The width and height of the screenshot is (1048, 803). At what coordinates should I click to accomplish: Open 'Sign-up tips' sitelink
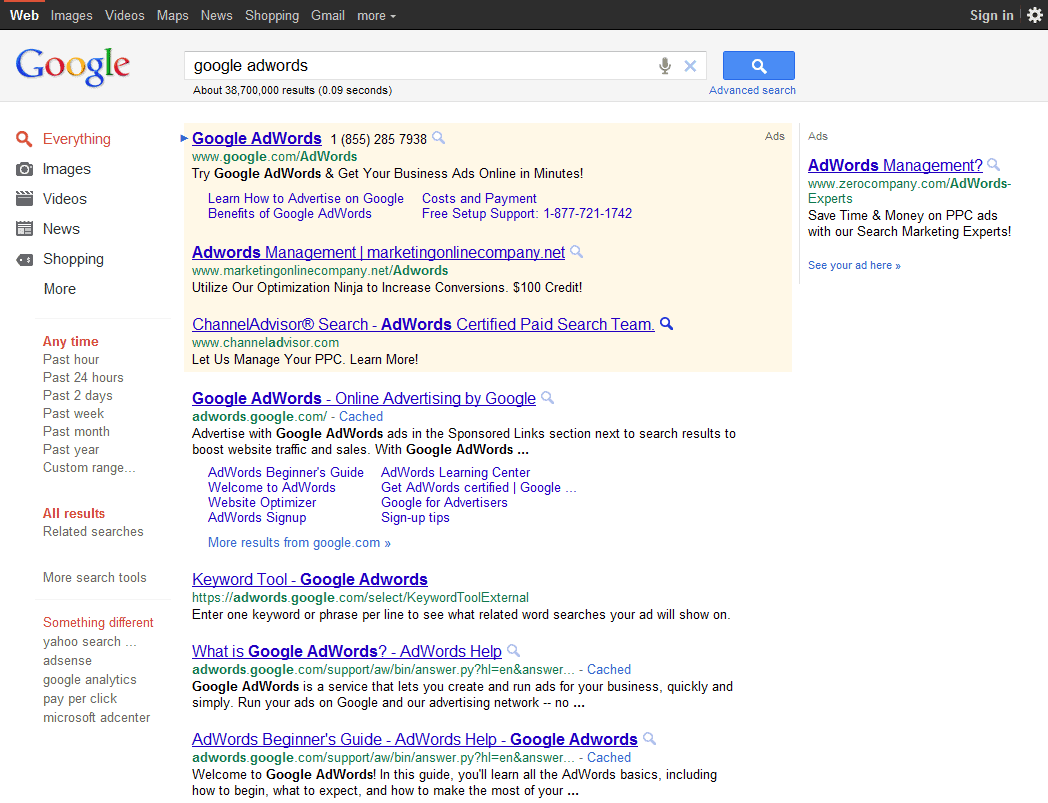415,518
